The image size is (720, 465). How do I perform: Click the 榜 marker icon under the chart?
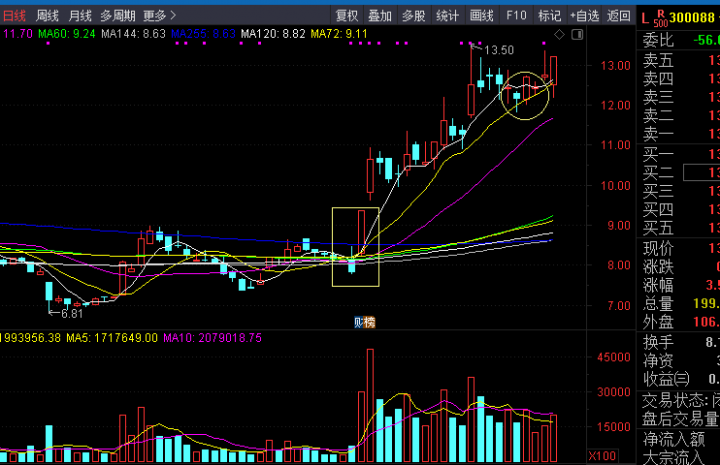coord(370,322)
